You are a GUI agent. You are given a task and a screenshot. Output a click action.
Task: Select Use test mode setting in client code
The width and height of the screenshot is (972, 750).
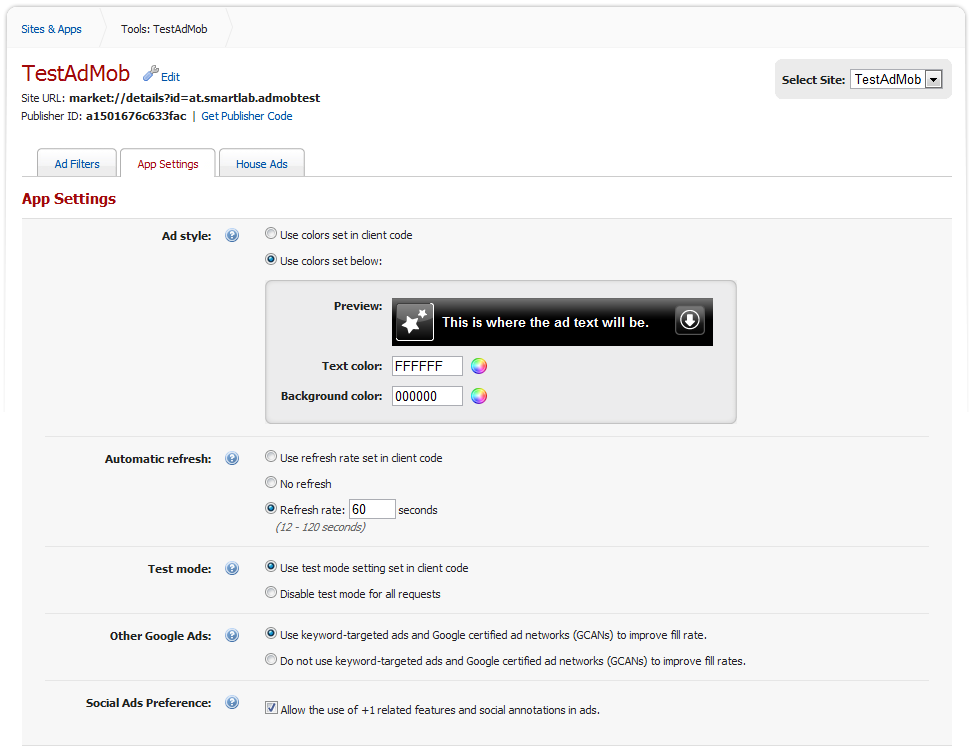click(271, 567)
